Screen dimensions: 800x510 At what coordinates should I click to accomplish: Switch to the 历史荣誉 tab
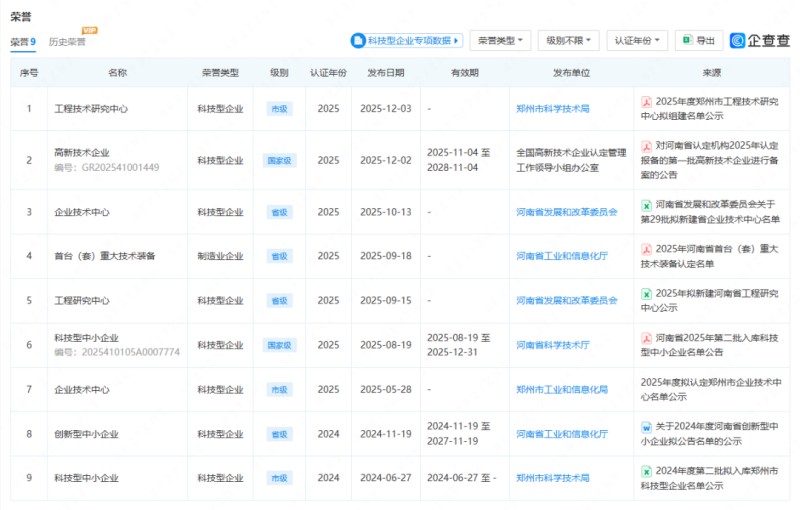tap(68, 42)
